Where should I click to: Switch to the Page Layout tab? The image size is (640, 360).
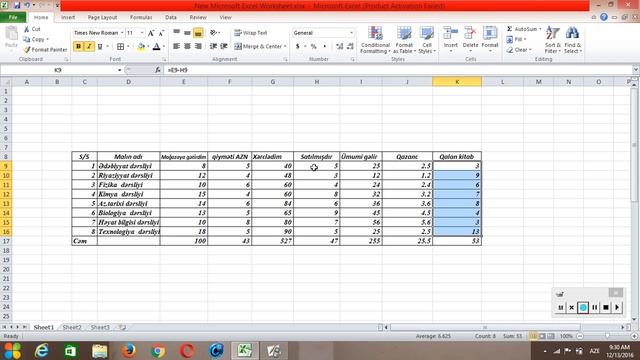click(x=102, y=18)
